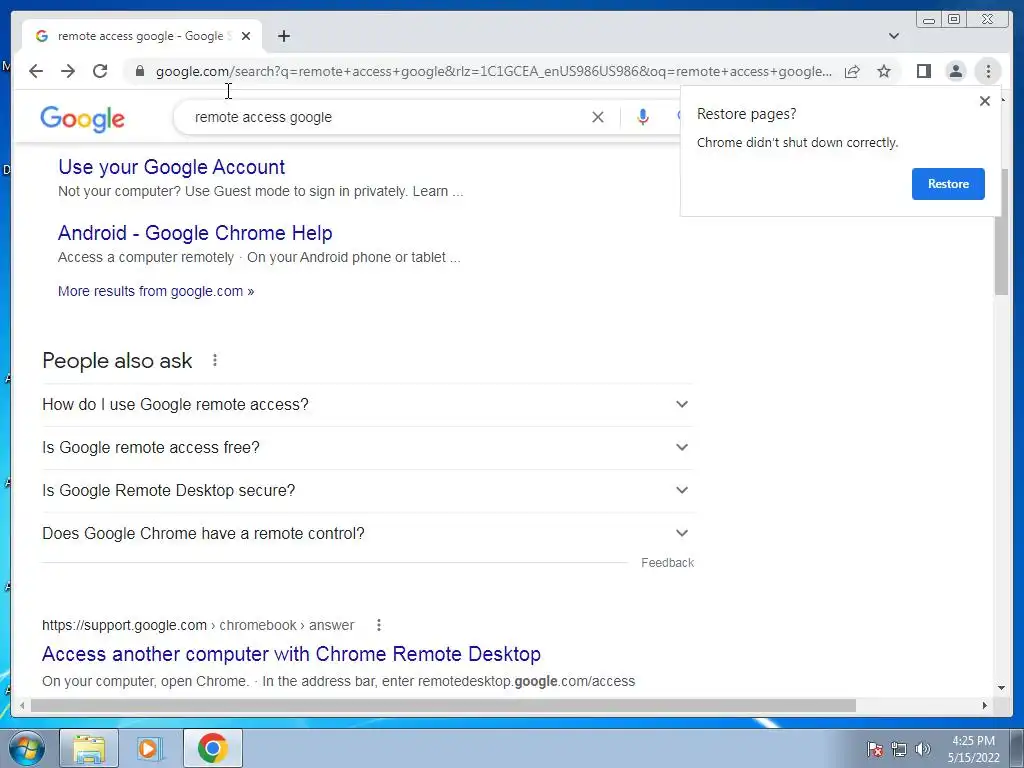View site security lock information
The height and width of the screenshot is (768, 1024).
140,71
